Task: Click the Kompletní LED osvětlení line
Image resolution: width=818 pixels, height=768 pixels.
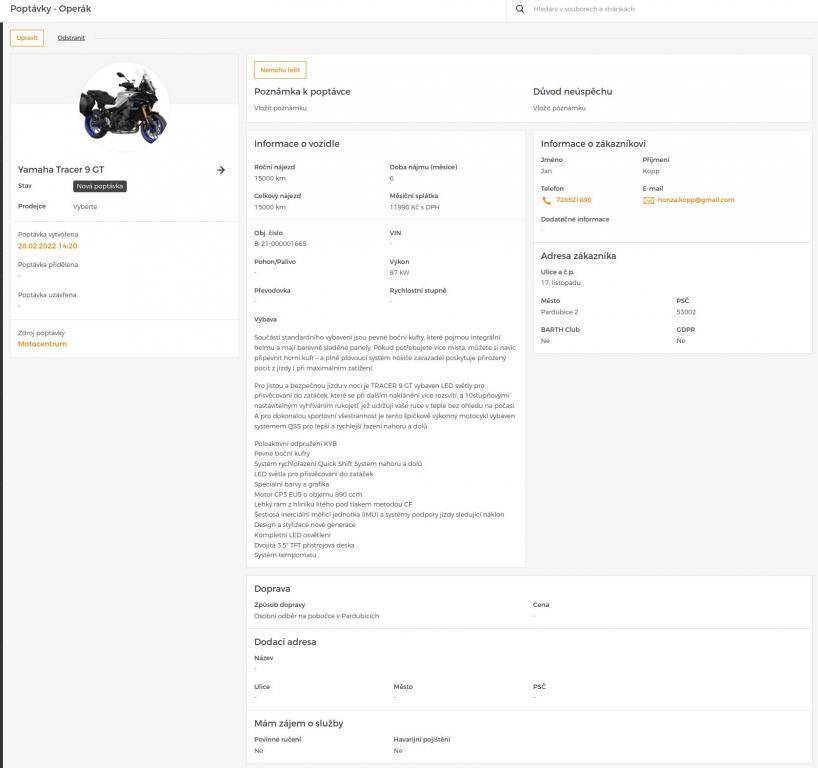Action: click(292, 535)
